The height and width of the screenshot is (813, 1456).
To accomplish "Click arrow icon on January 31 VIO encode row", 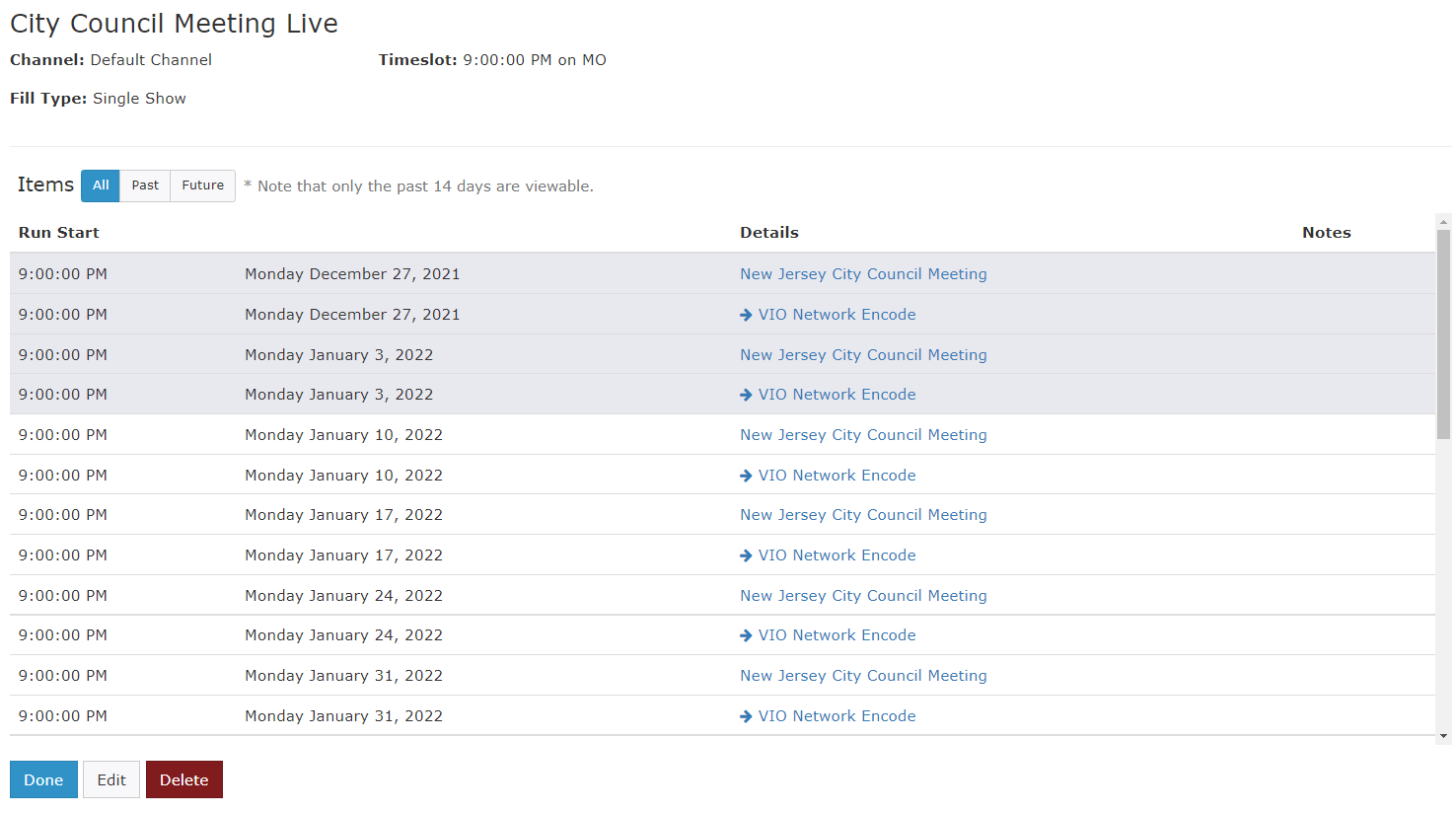I will coord(746,716).
